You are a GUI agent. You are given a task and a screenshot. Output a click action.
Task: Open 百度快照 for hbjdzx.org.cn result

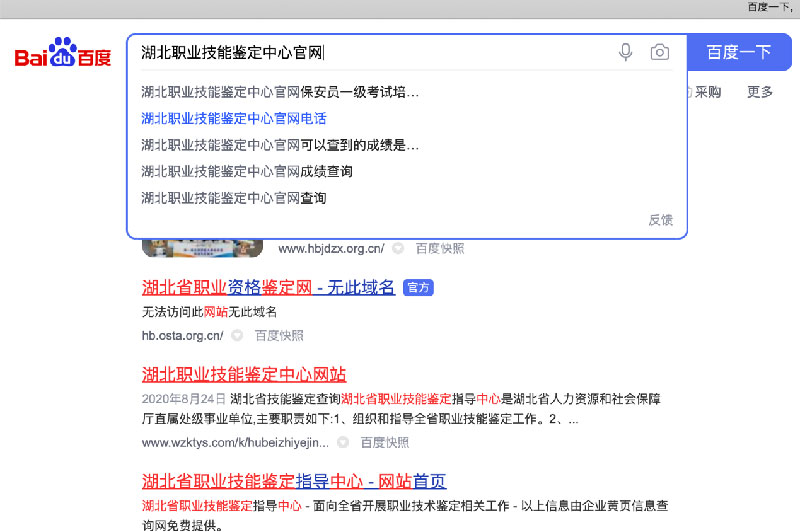[x=440, y=248]
